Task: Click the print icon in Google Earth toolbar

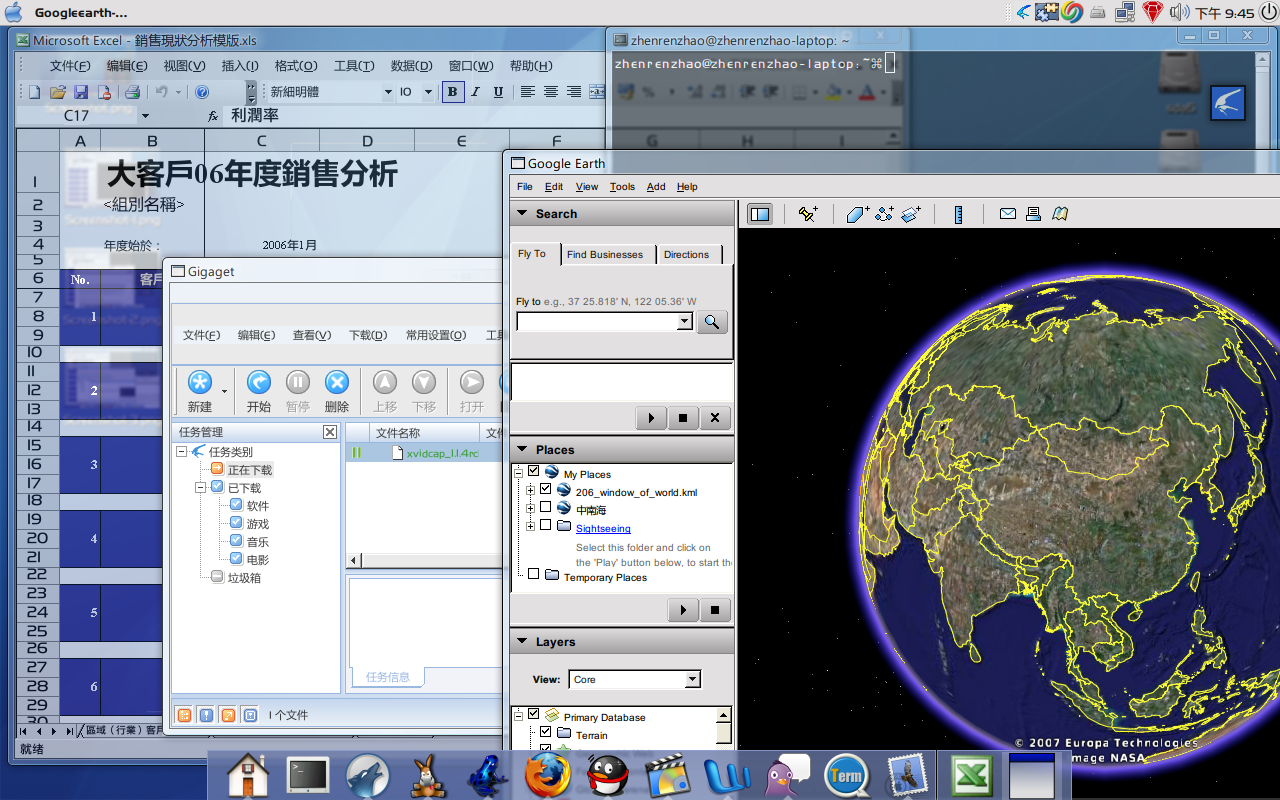Action: pos(1033,214)
